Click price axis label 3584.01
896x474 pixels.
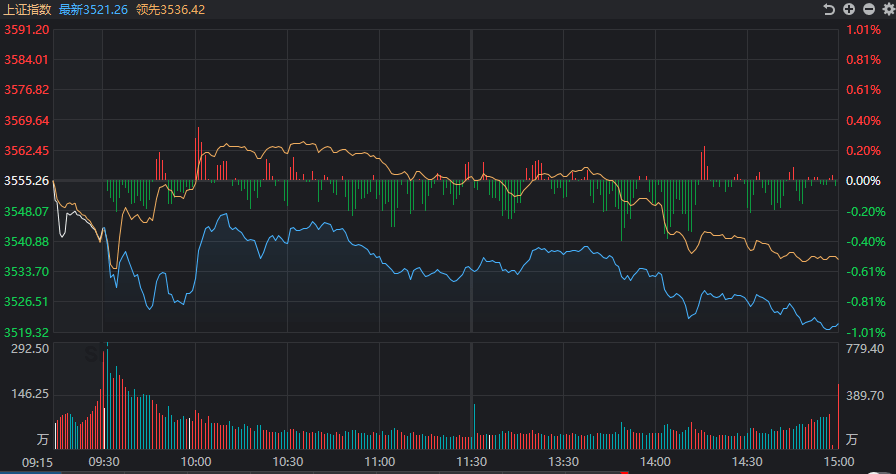[x=27, y=59]
